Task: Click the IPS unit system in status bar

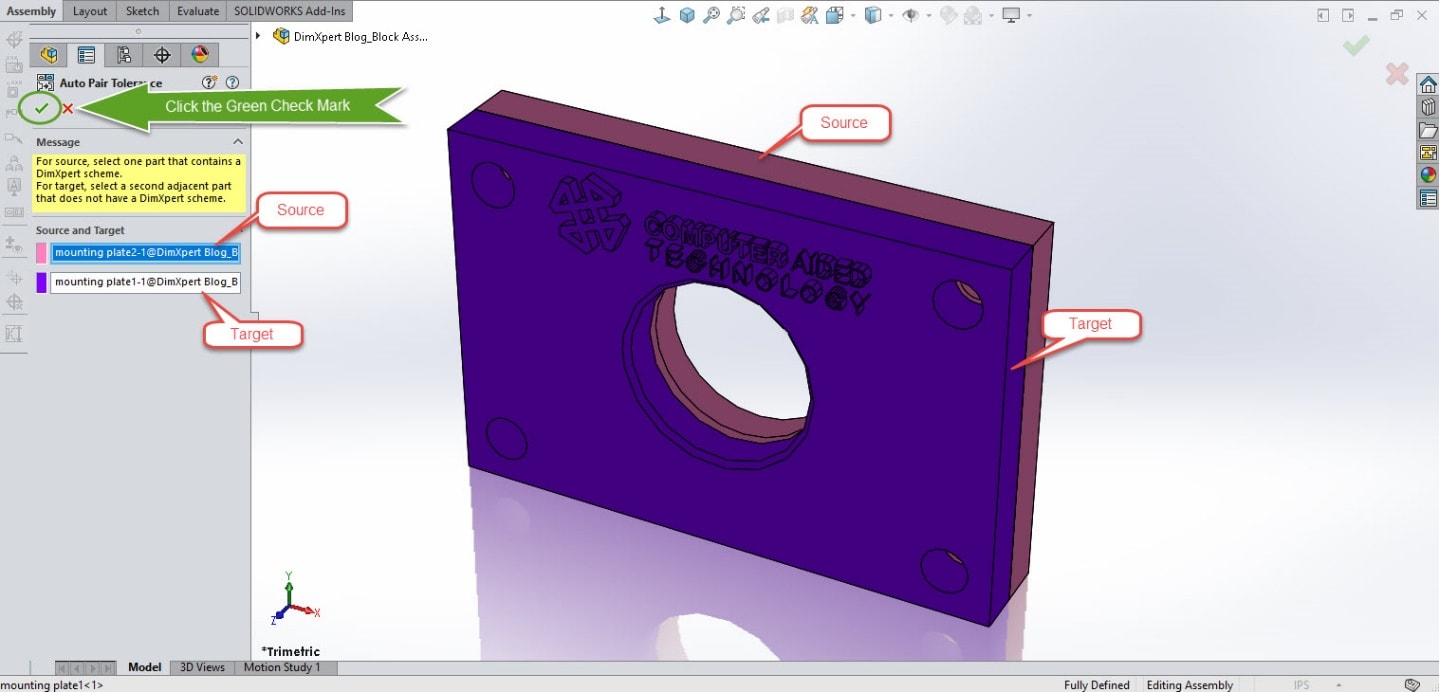Action: click(x=1301, y=685)
